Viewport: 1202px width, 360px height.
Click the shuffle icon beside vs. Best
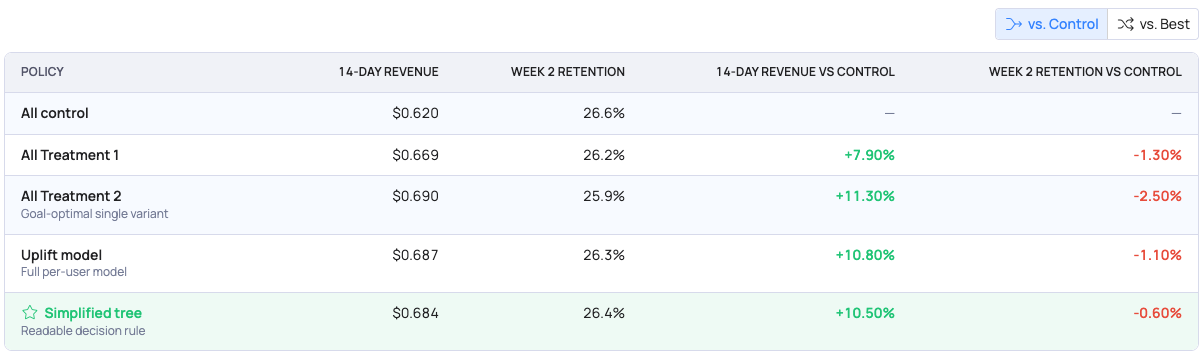1126,24
